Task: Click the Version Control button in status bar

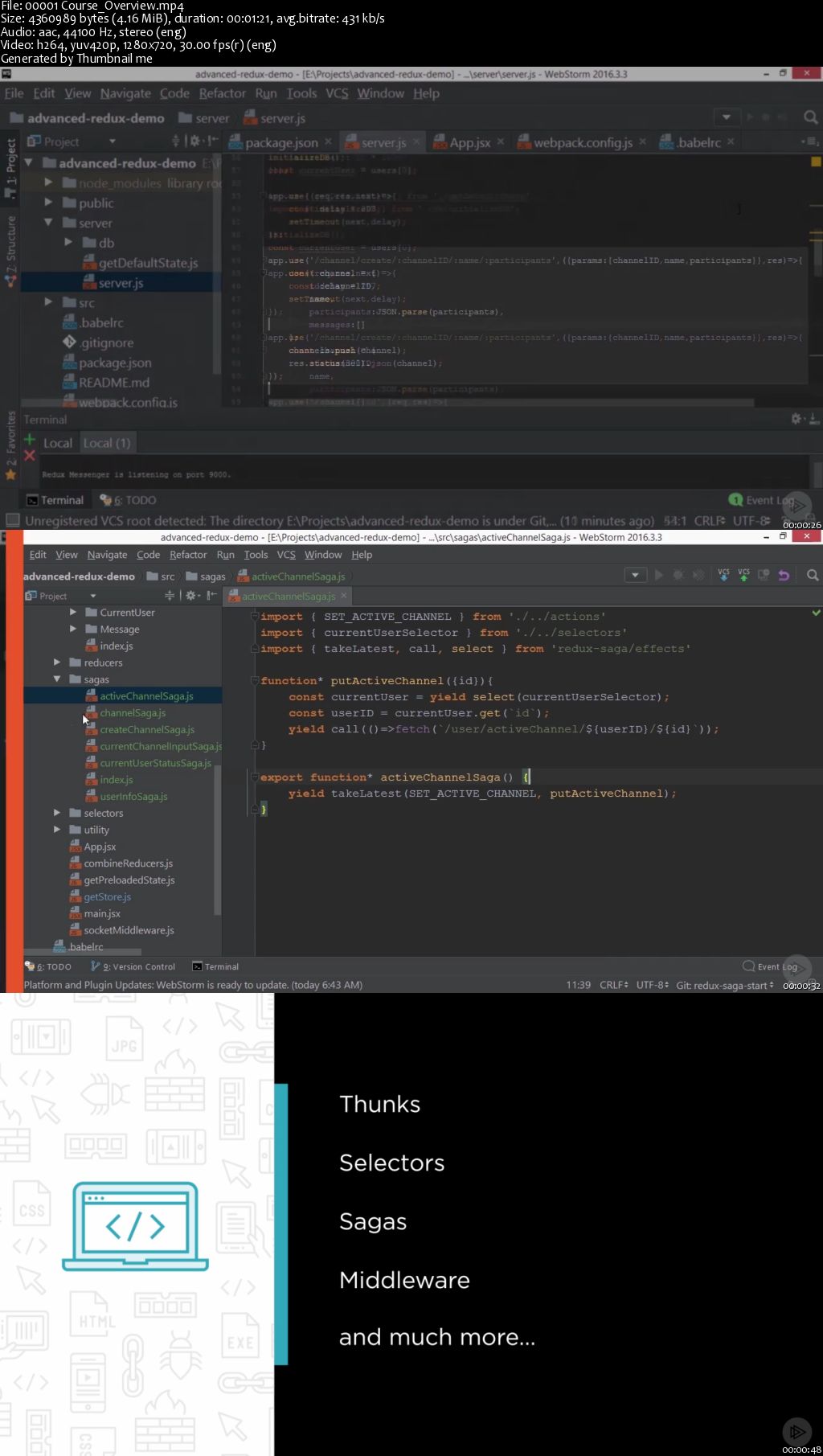Action: (133, 967)
